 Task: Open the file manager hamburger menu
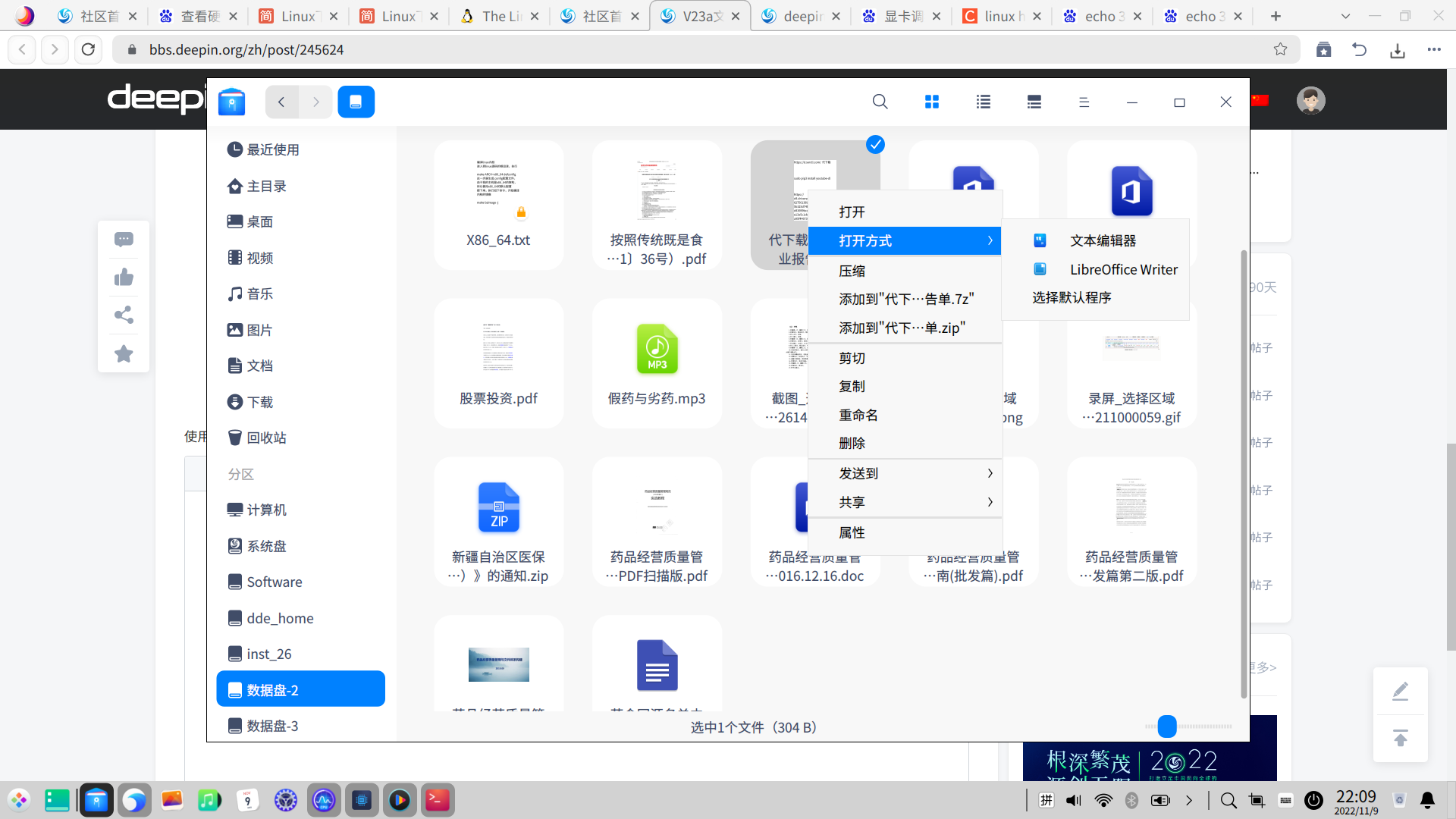pyautogui.click(x=1084, y=102)
